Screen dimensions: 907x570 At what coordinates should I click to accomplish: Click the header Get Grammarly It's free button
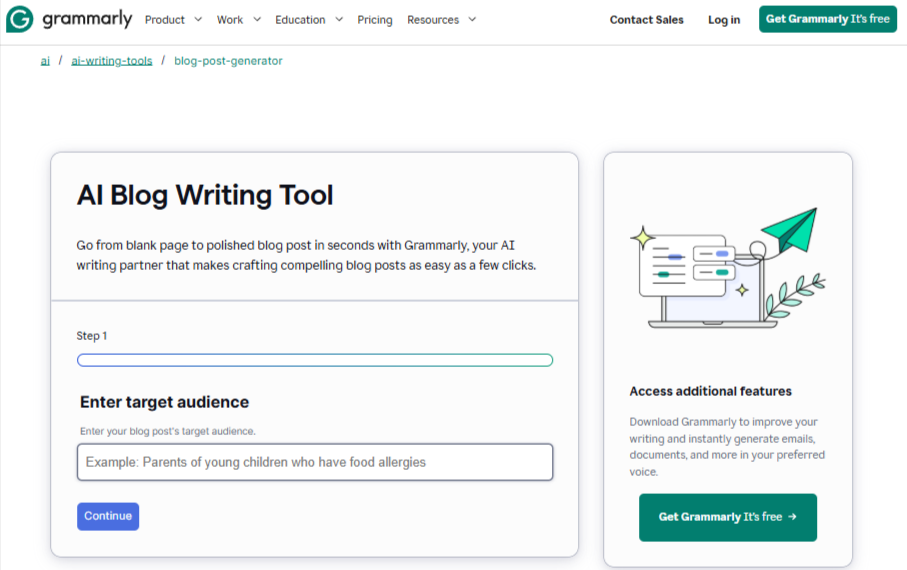click(x=828, y=19)
